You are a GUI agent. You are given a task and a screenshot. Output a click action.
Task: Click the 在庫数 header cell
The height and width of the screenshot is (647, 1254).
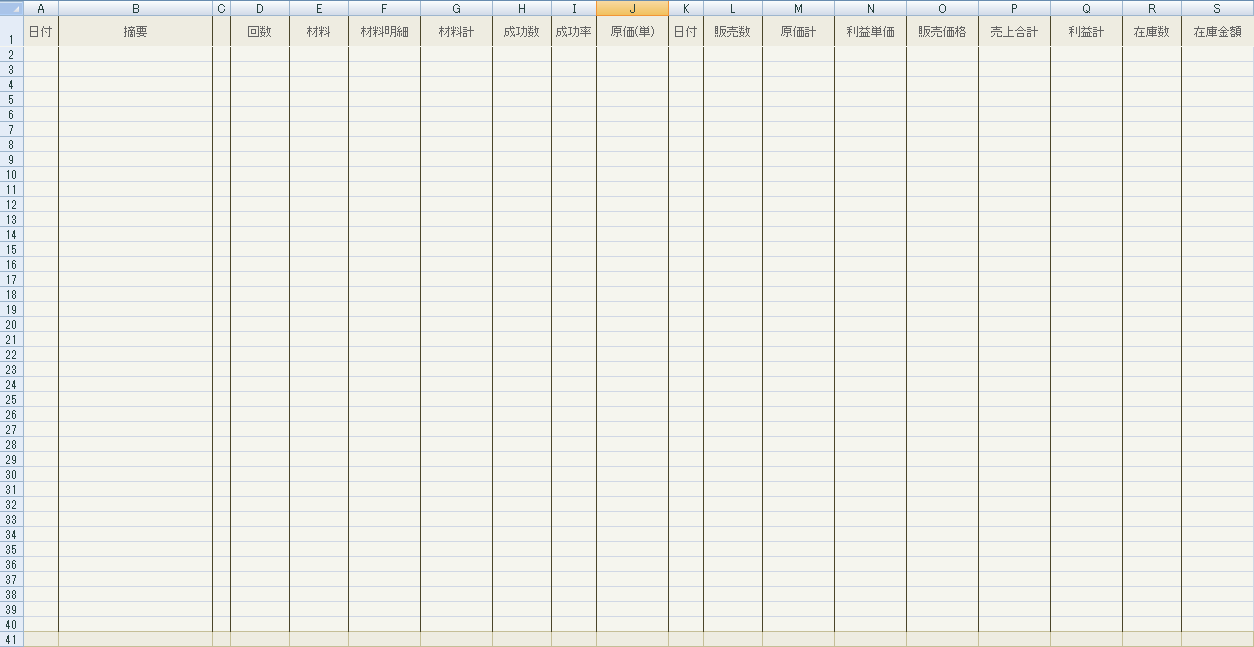(x=1152, y=31)
